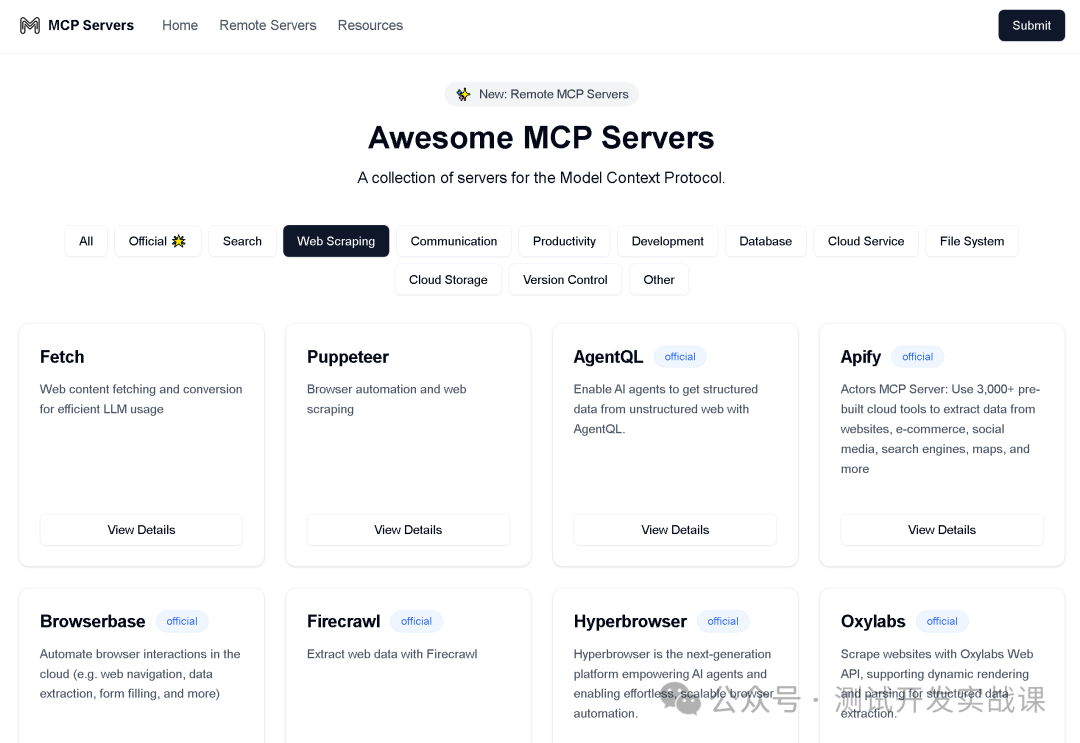The height and width of the screenshot is (743, 1080).
Task: Select the Other category filter
Action: (659, 280)
